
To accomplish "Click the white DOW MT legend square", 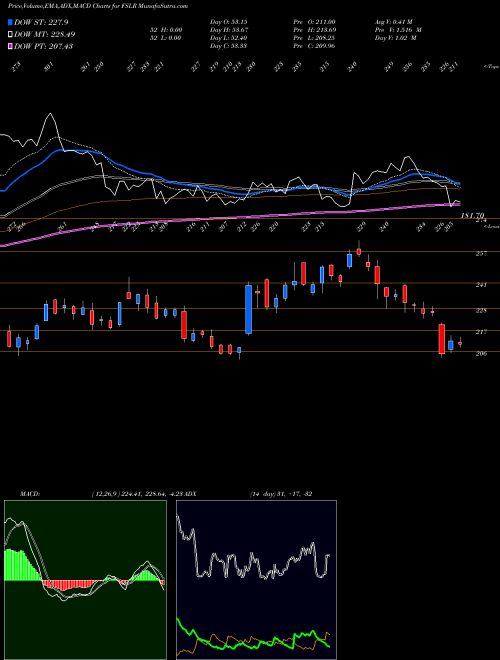I will (10, 34).
